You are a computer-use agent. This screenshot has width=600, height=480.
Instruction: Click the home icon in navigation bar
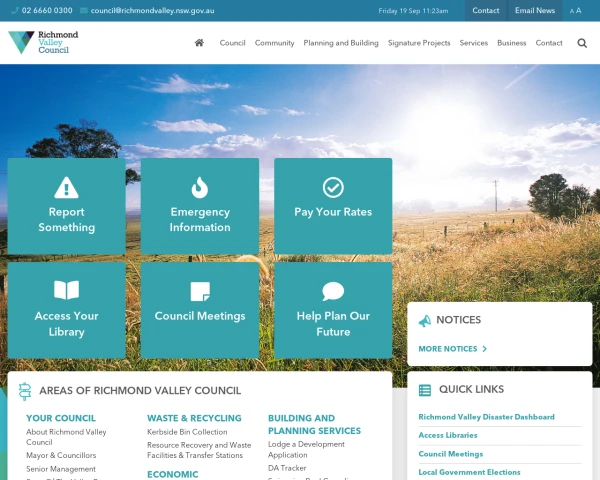tap(199, 43)
